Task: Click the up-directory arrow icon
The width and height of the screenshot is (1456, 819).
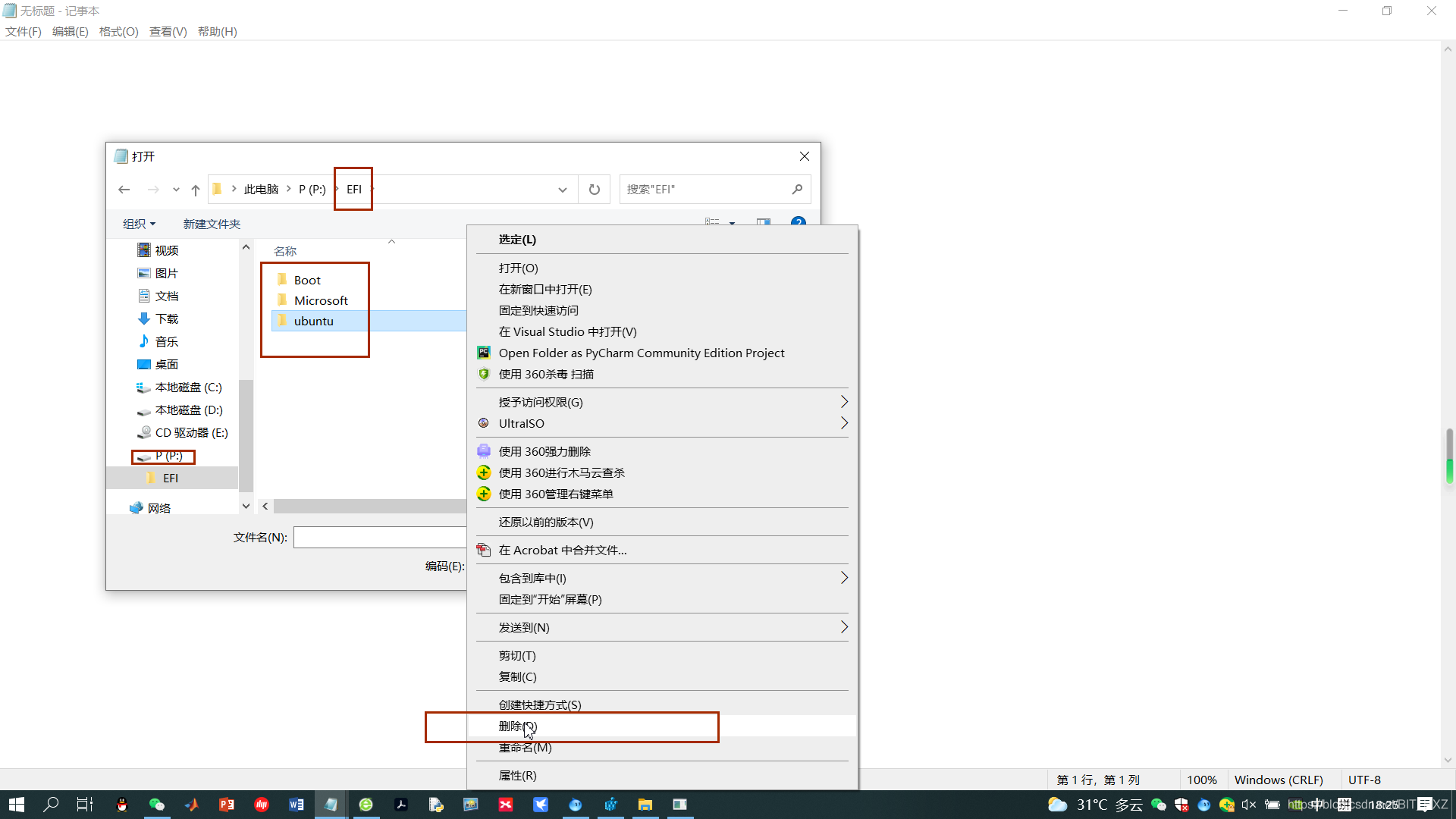Action: [x=196, y=190]
